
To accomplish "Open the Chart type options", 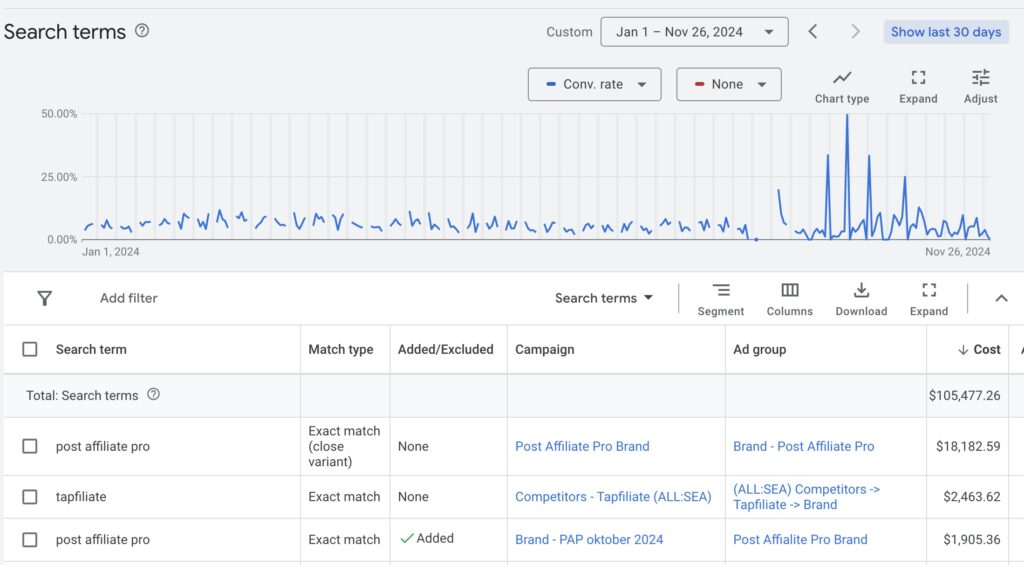I will 842,88.
